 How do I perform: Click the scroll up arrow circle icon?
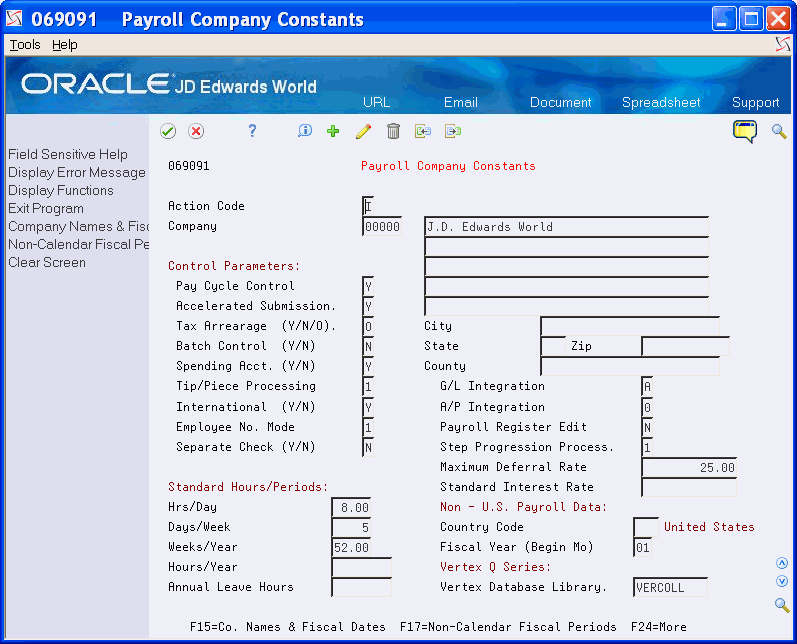point(782,563)
